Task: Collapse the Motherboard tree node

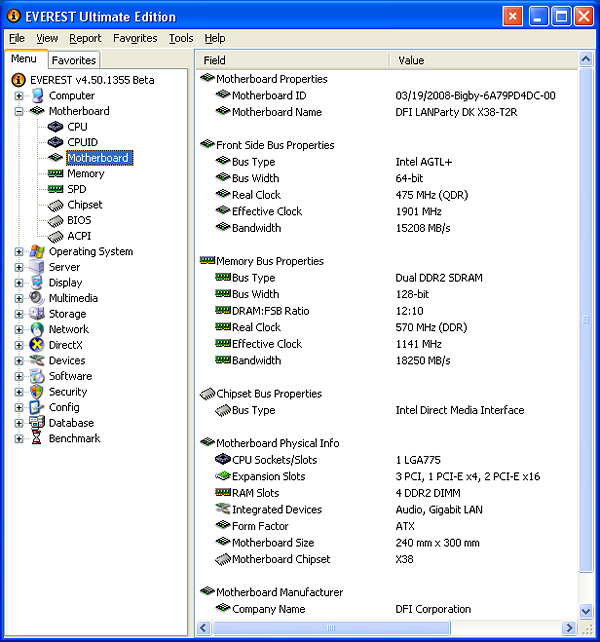Action: click(19, 111)
